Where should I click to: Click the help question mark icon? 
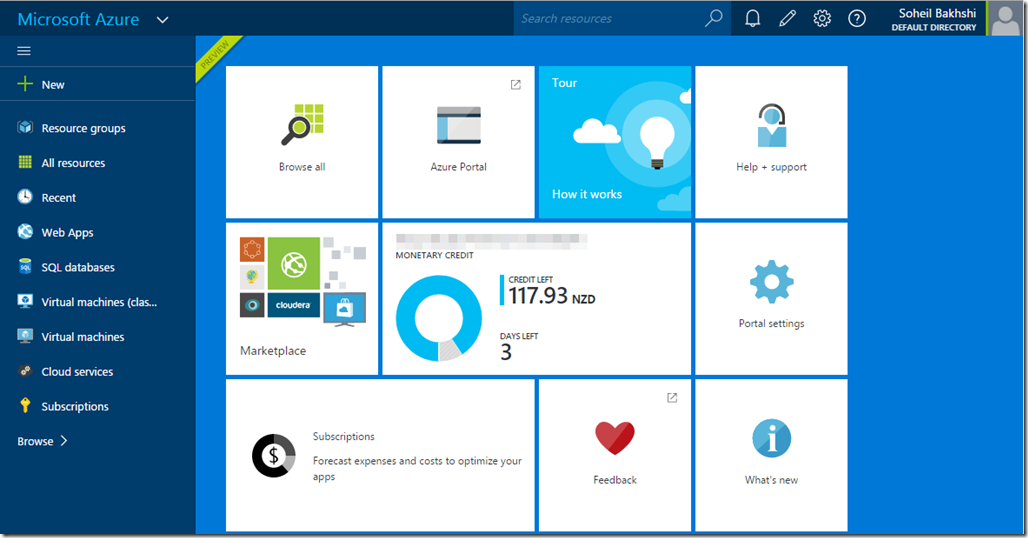coord(857,18)
